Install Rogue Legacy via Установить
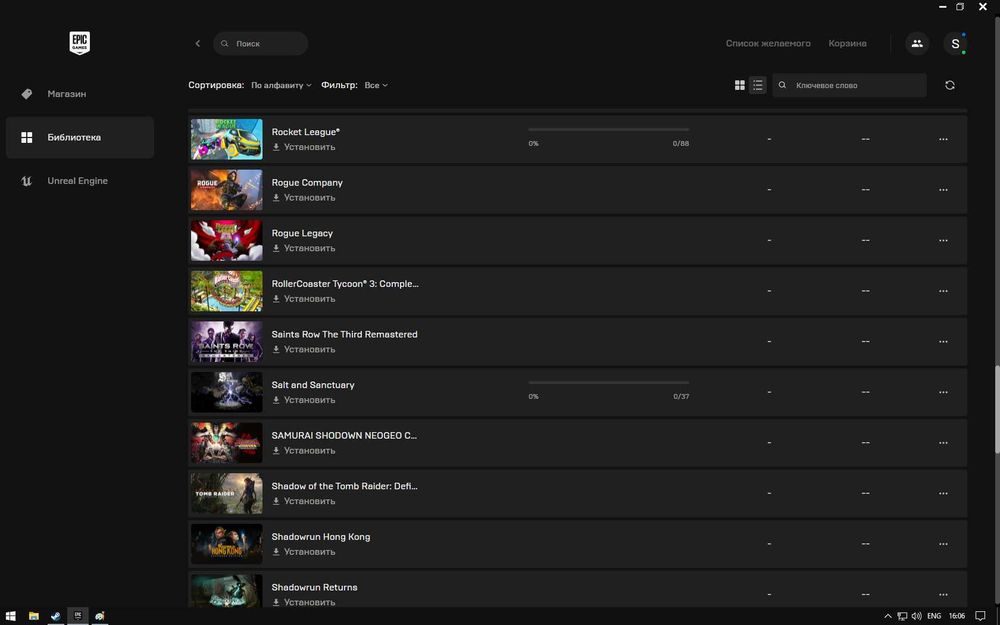This screenshot has height=625, width=1000. coord(304,248)
